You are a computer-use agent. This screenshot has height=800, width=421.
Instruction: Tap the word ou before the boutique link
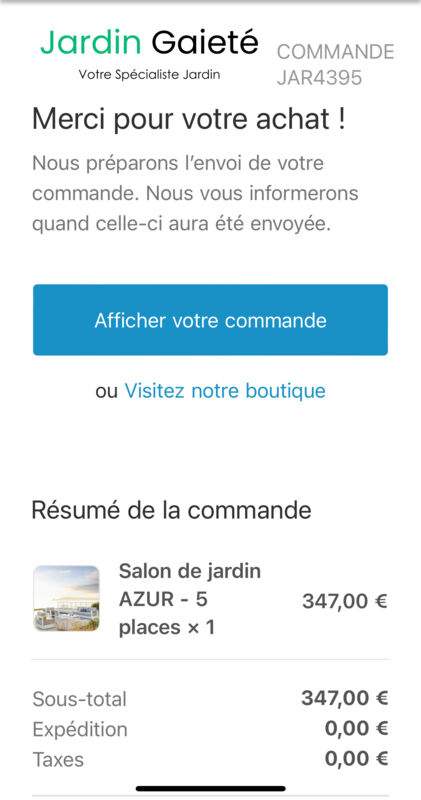coord(107,391)
